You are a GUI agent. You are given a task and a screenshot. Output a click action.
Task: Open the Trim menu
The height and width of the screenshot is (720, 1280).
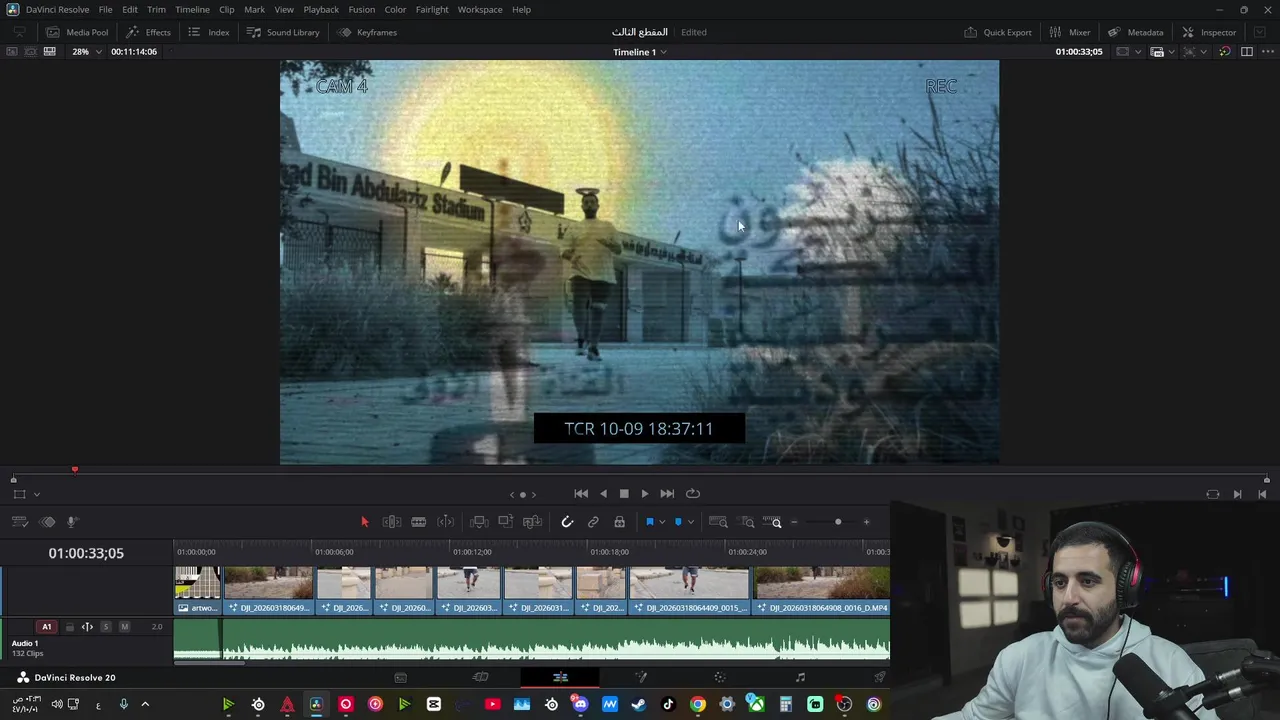156,9
